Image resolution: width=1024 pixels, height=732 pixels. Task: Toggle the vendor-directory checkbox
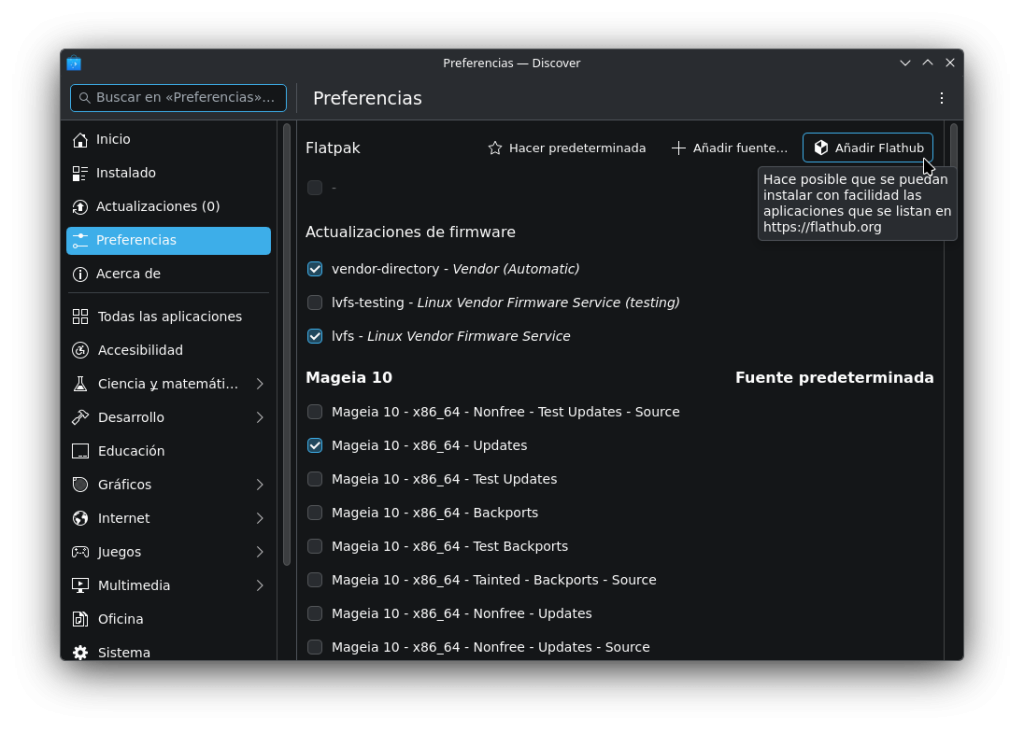pyautogui.click(x=315, y=269)
